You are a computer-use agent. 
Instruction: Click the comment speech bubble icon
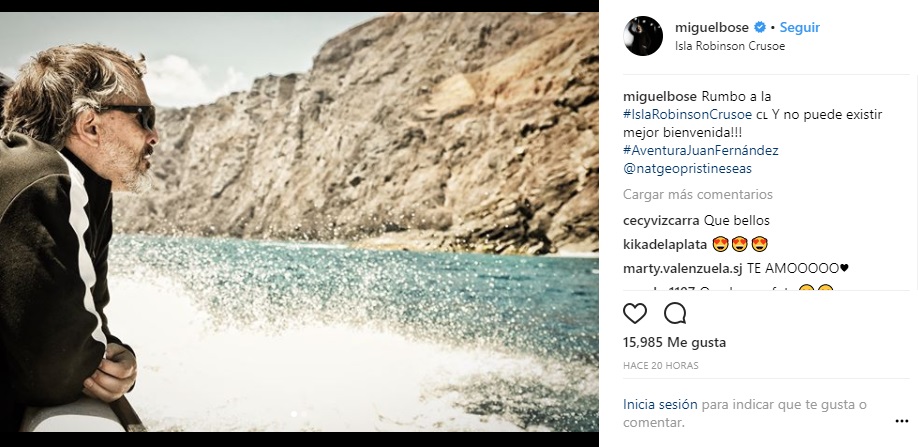click(x=675, y=313)
